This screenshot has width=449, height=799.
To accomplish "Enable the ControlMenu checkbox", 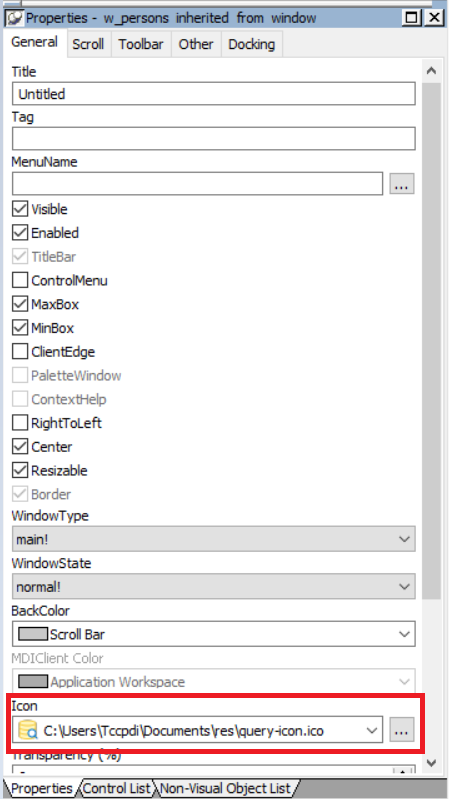I will [x=20, y=280].
